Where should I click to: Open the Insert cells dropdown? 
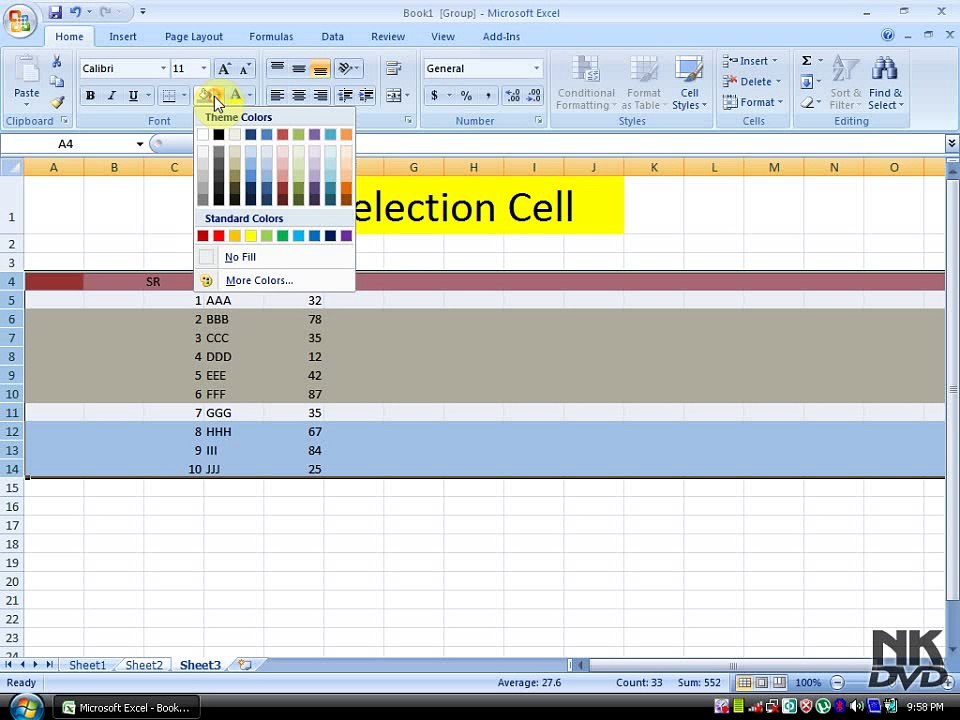pyautogui.click(x=751, y=61)
